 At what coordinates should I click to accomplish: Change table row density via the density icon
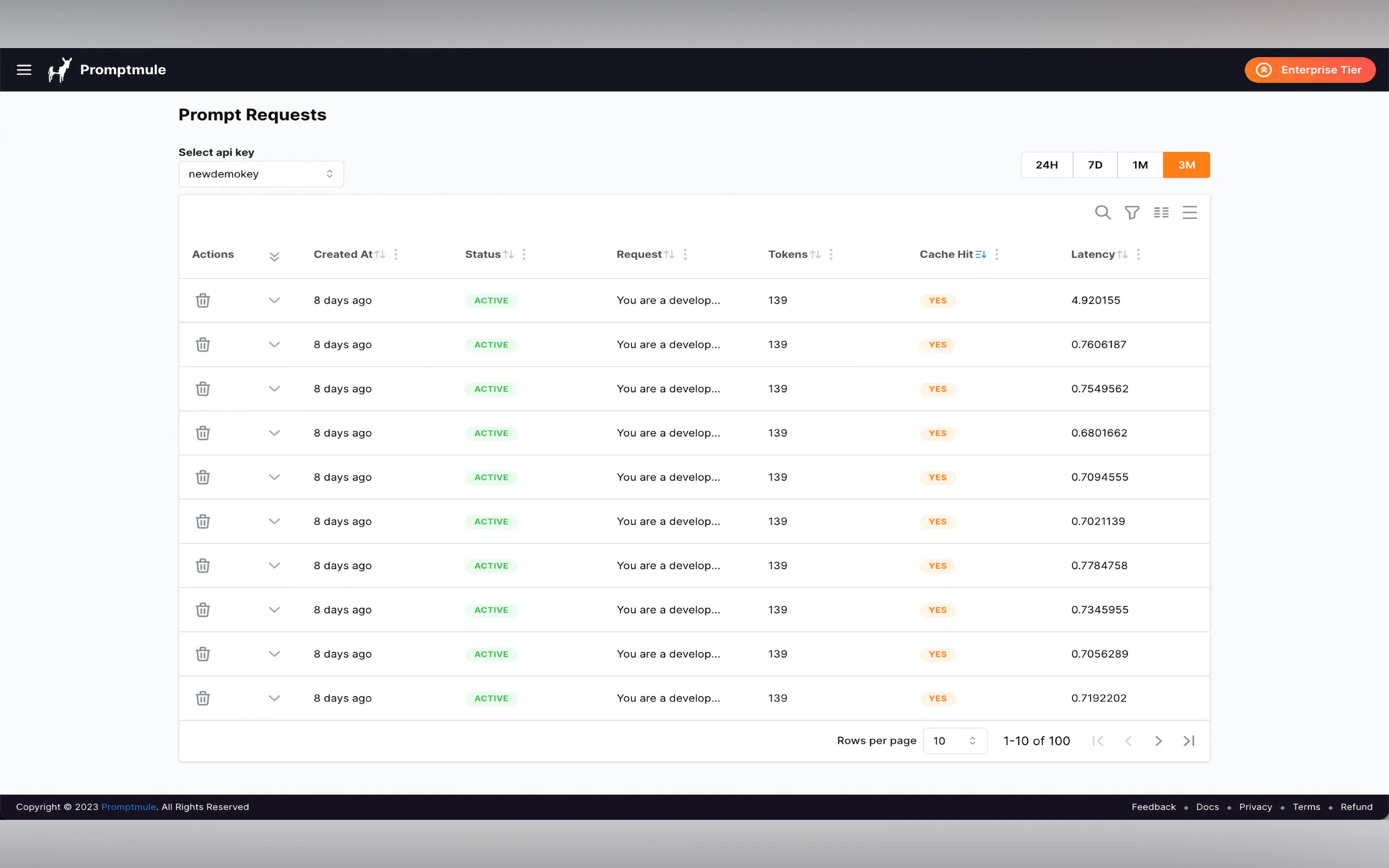[x=1189, y=212]
